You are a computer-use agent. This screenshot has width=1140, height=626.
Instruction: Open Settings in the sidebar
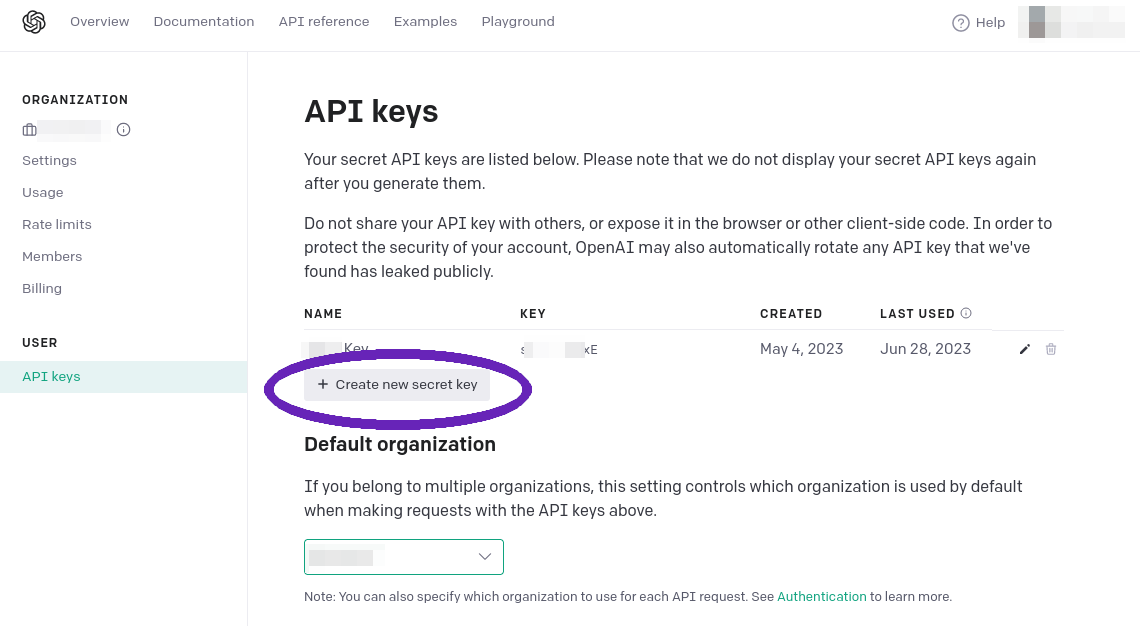tap(49, 160)
